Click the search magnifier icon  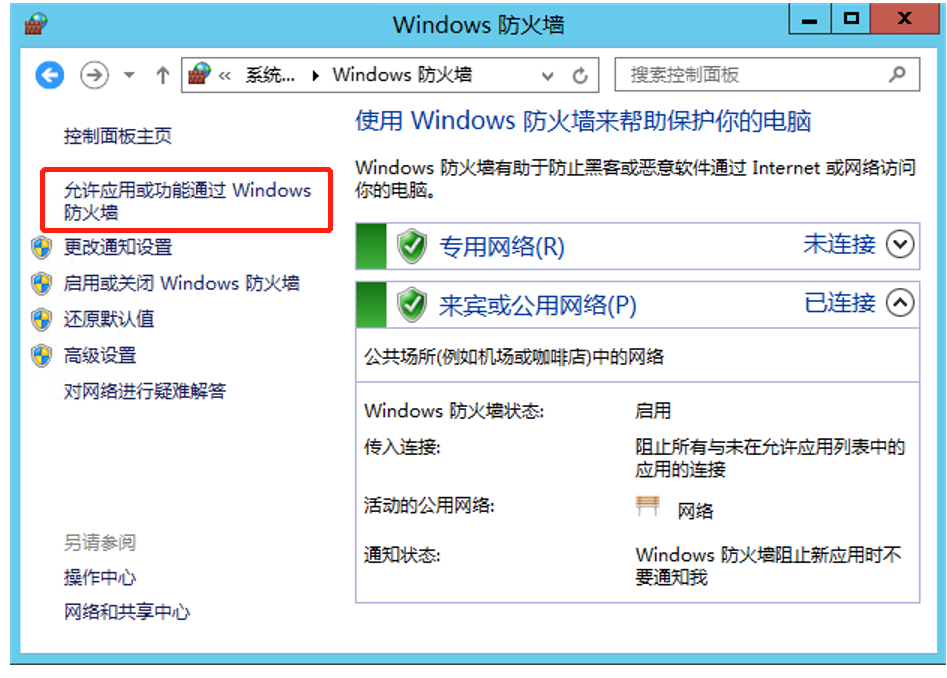(x=897, y=74)
